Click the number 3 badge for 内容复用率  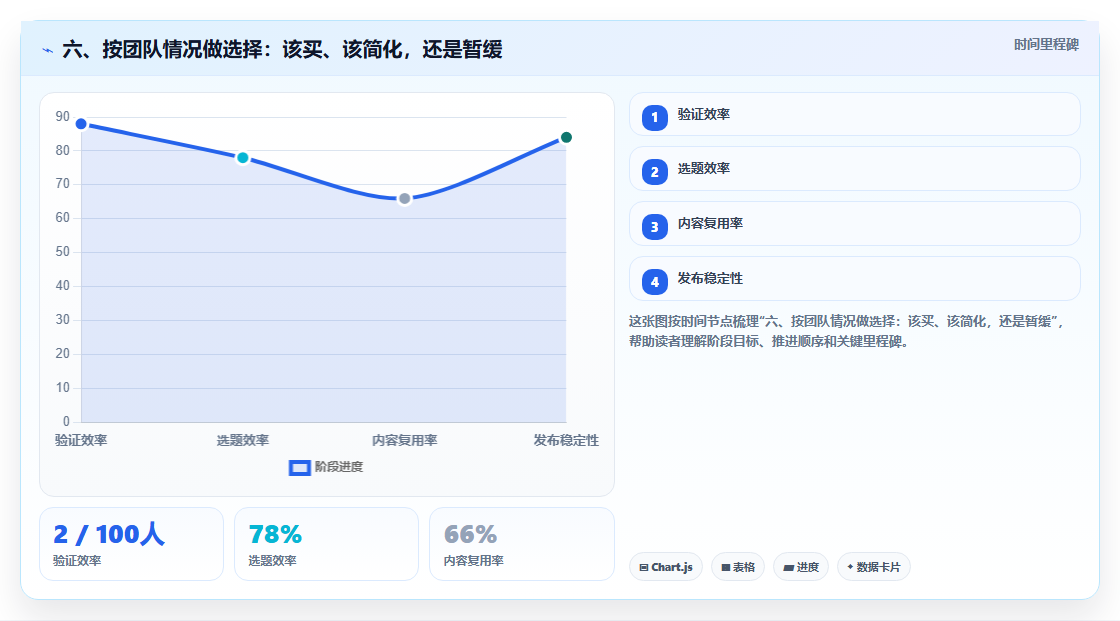click(654, 227)
